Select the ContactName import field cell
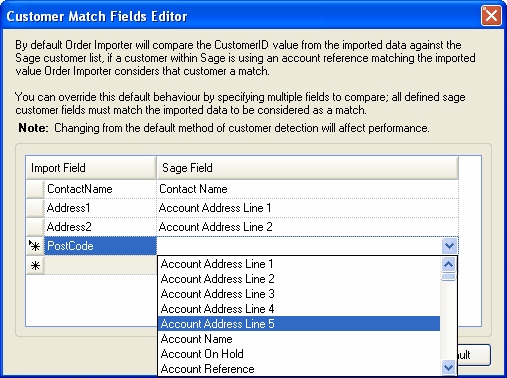This screenshot has width=507, height=378. [100, 189]
